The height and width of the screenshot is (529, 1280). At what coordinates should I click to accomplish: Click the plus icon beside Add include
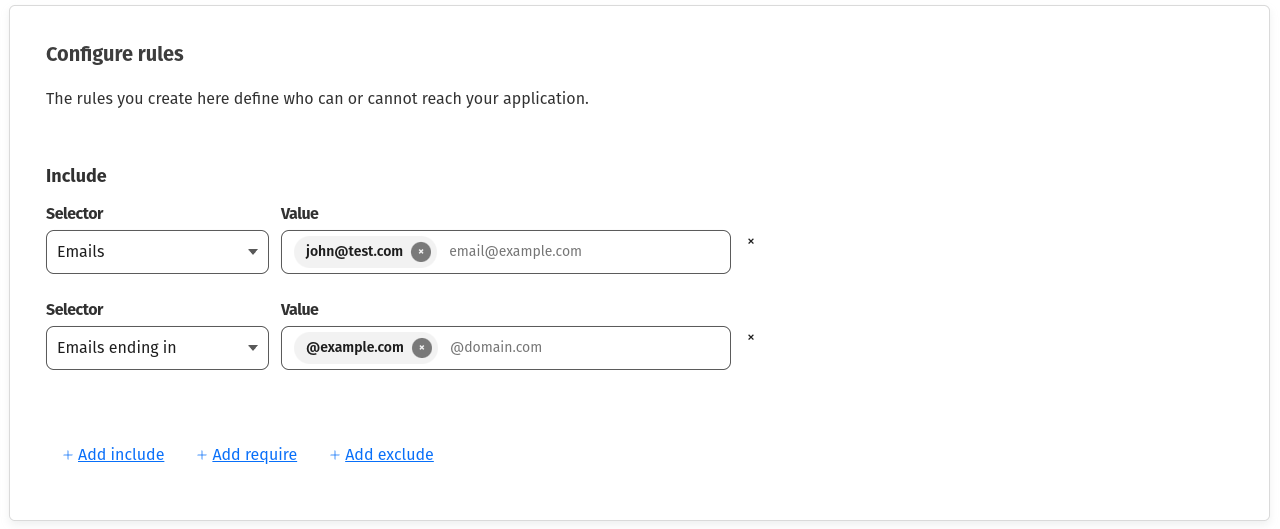(x=68, y=455)
